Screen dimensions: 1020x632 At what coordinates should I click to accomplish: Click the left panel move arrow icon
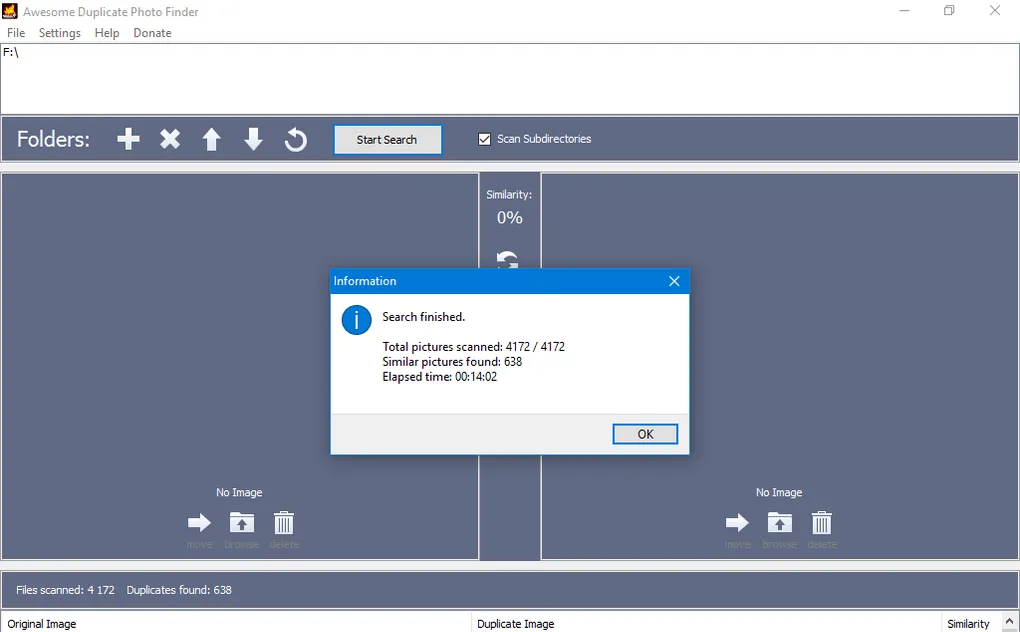(x=200, y=523)
